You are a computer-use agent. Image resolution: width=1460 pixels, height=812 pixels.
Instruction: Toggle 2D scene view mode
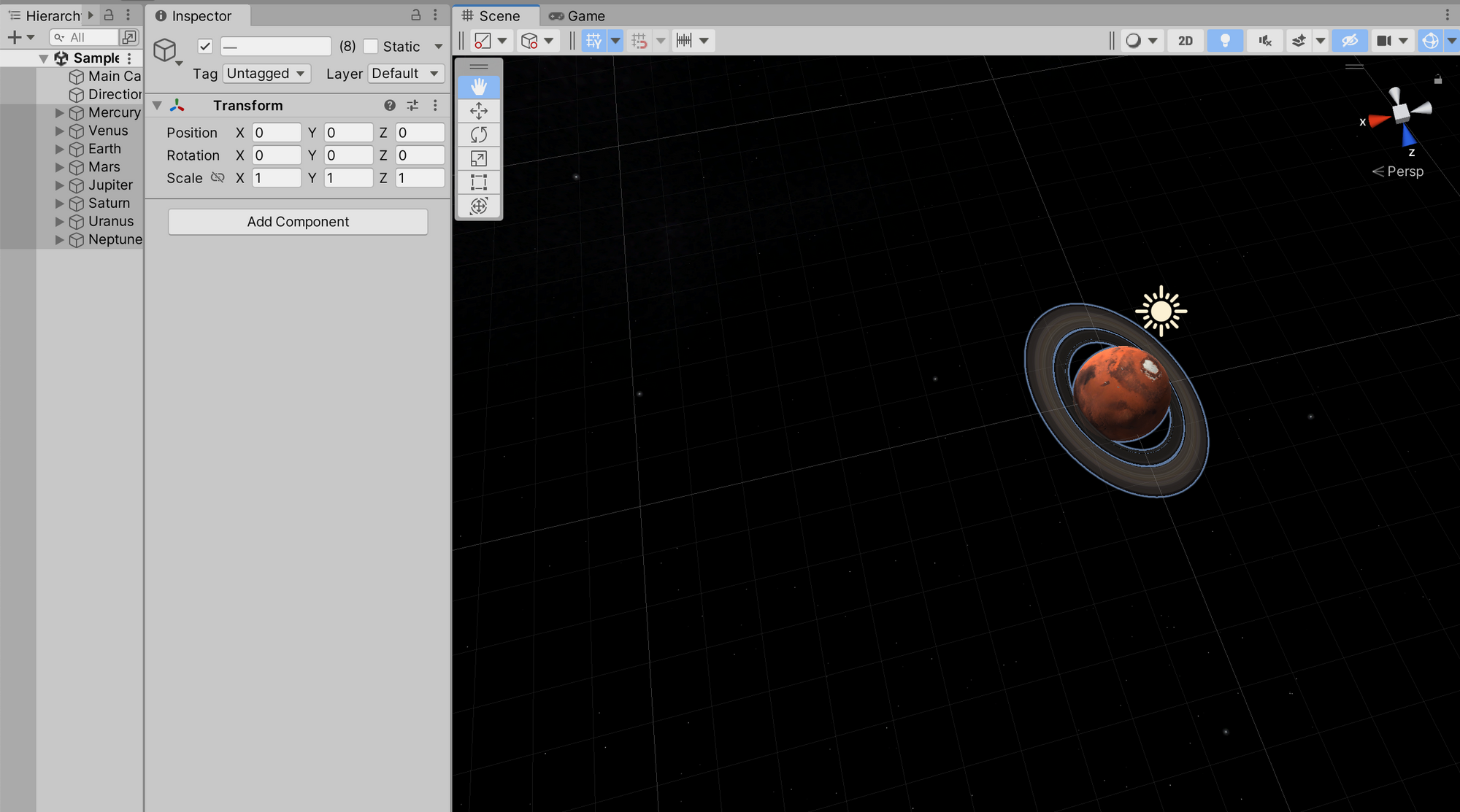coord(1186,41)
